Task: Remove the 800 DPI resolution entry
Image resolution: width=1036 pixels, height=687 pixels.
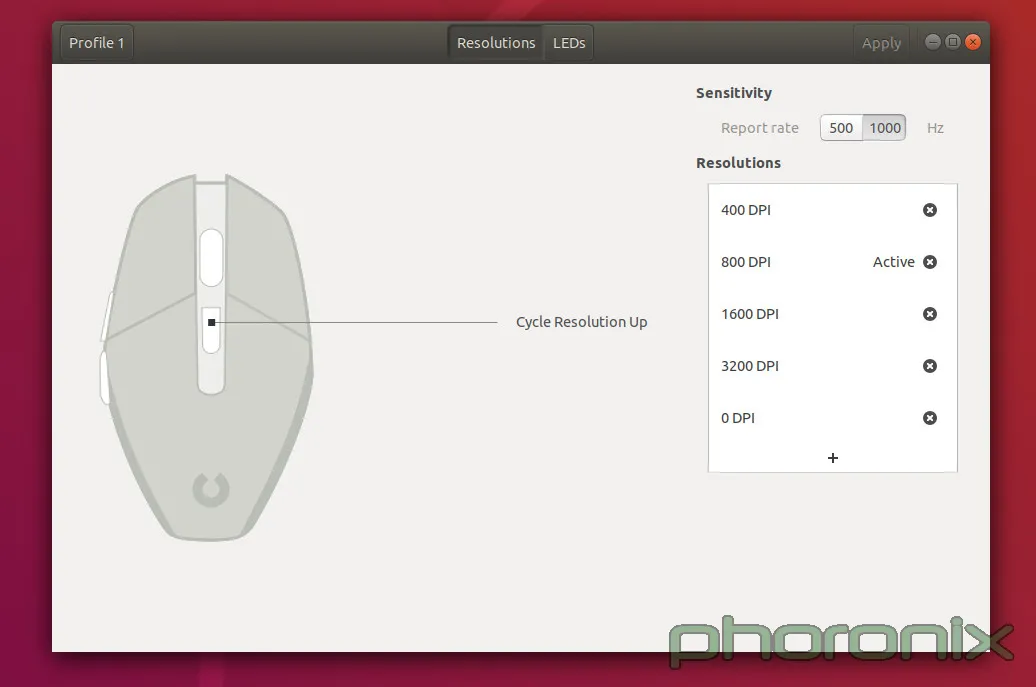Action: (930, 262)
